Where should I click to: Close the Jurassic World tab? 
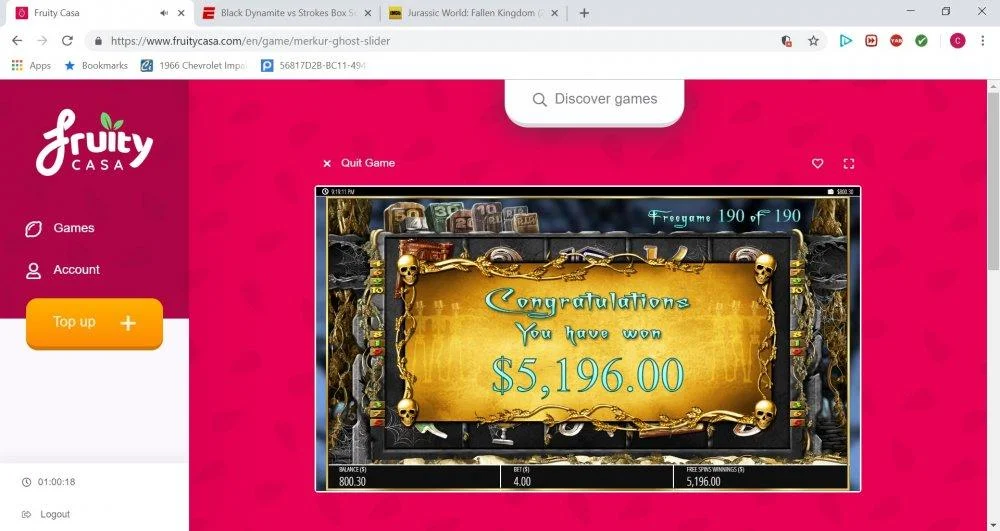pos(554,13)
